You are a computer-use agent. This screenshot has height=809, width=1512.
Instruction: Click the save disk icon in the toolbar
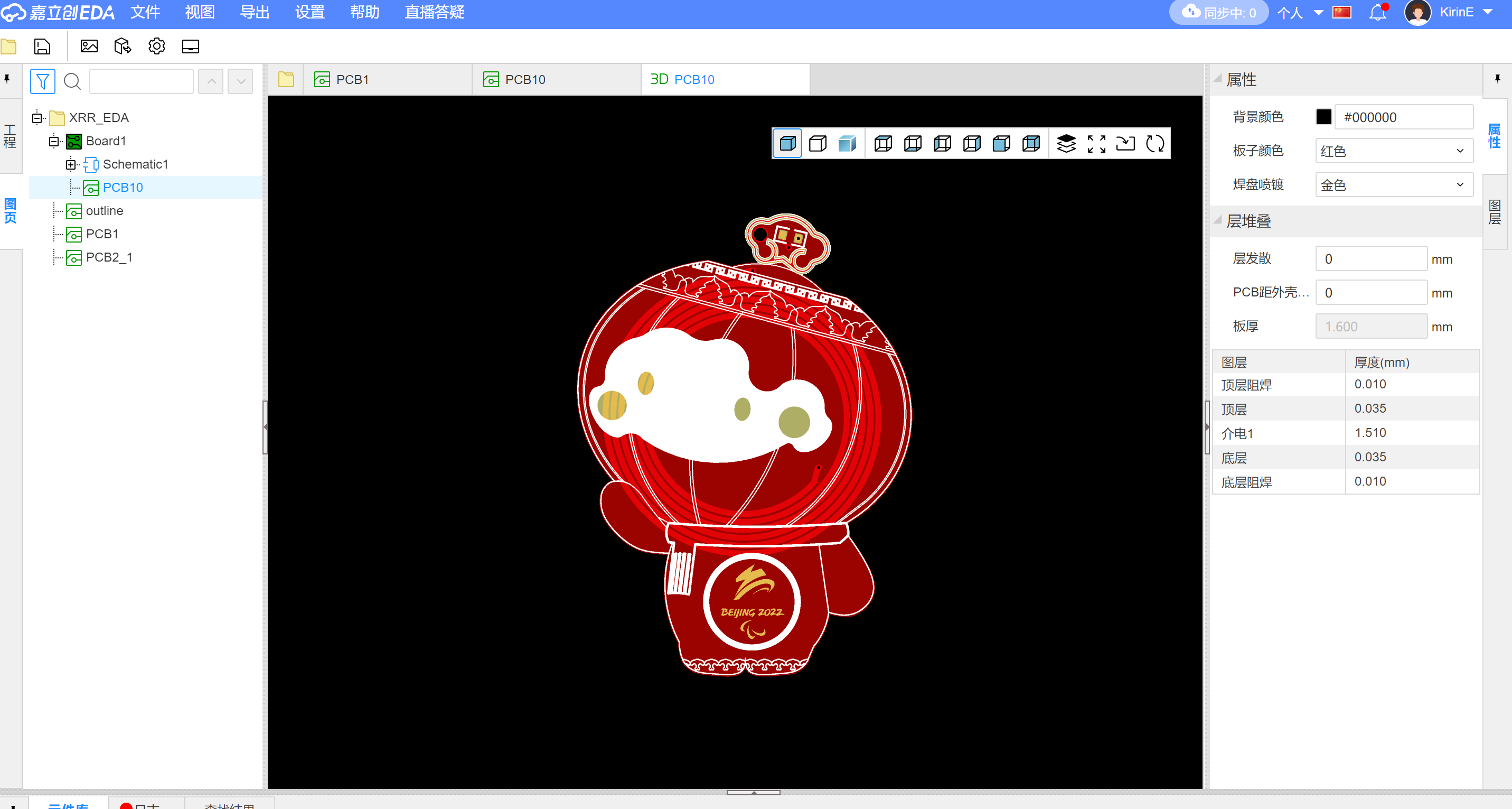[42, 47]
